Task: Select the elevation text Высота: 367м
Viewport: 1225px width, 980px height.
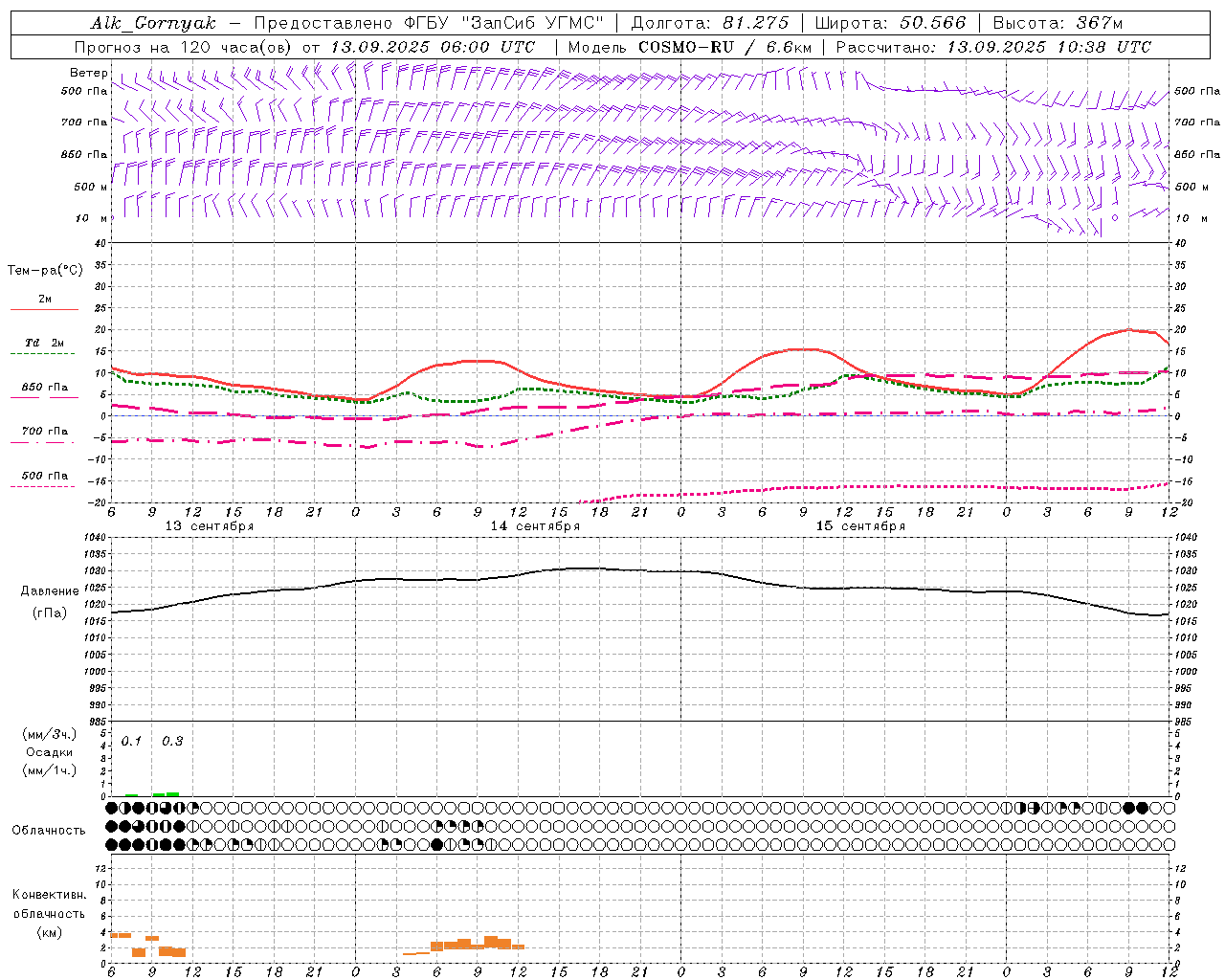Action: click(1058, 23)
